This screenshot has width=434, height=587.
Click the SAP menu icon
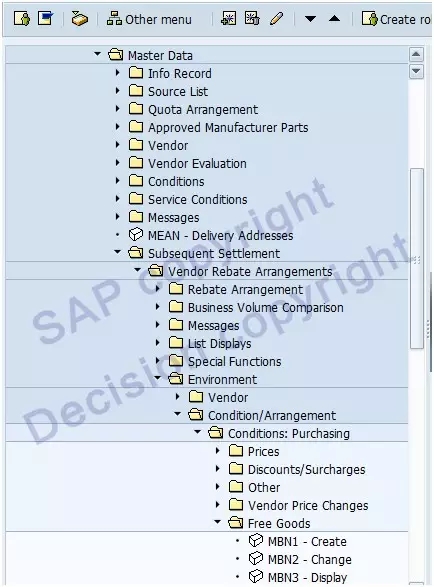tap(46, 18)
